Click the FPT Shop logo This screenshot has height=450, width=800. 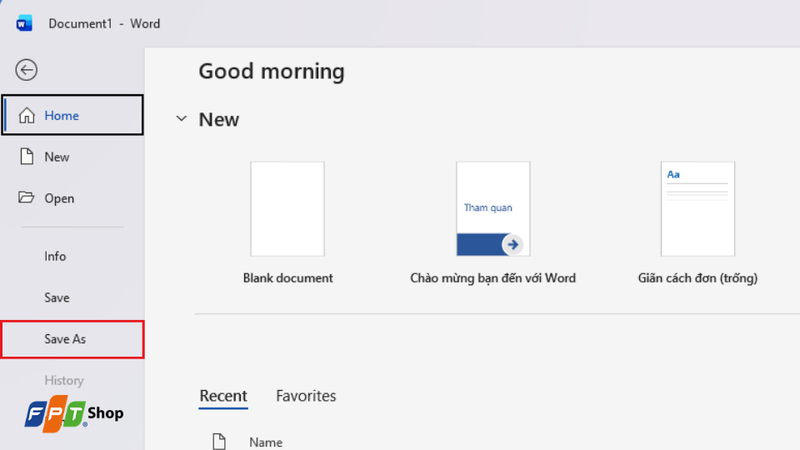point(74,413)
